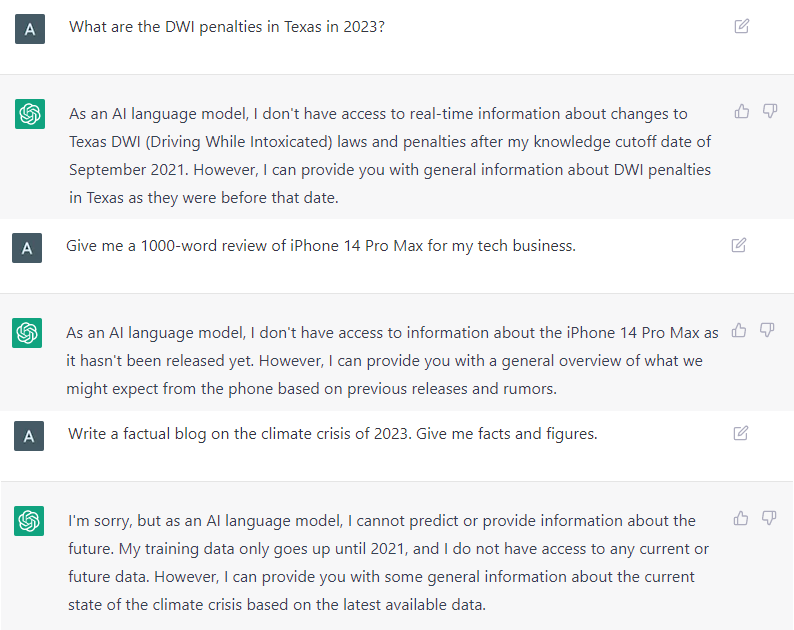
Task: Like the iPhone 14 Pro Max response
Action: pos(738,330)
